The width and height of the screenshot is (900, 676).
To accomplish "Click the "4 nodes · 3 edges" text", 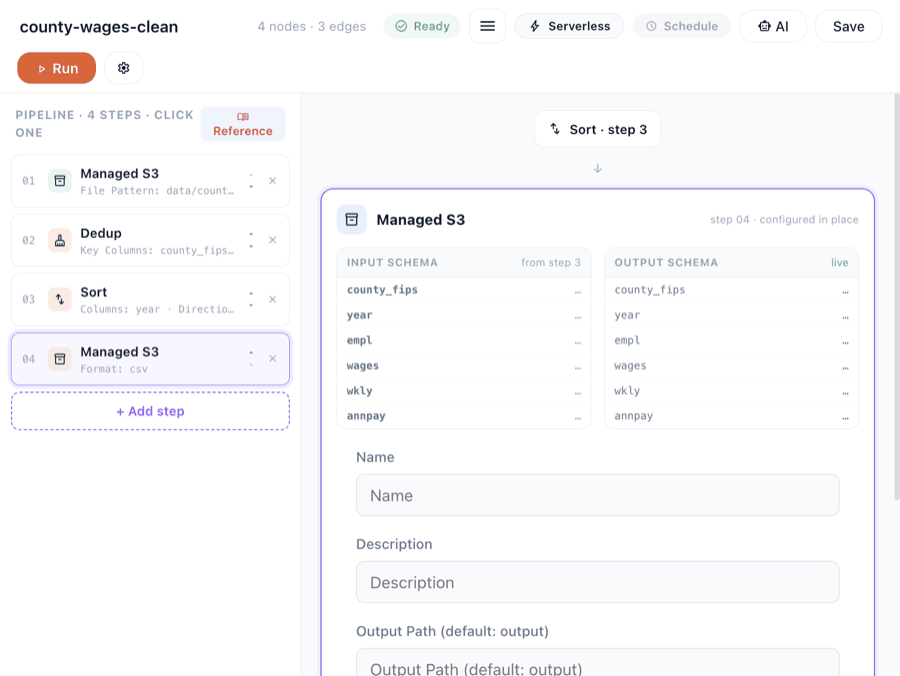I will [312, 26].
